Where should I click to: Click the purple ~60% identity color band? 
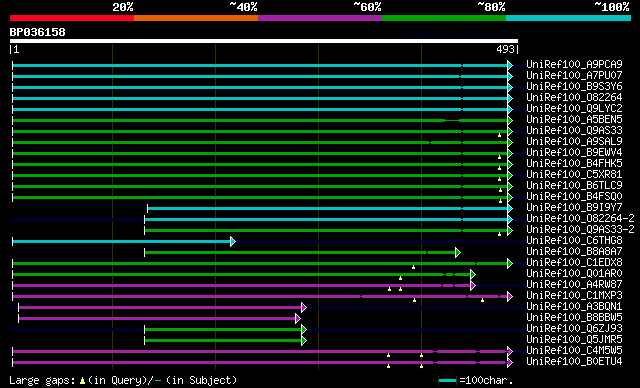pyautogui.click(x=320, y=18)
